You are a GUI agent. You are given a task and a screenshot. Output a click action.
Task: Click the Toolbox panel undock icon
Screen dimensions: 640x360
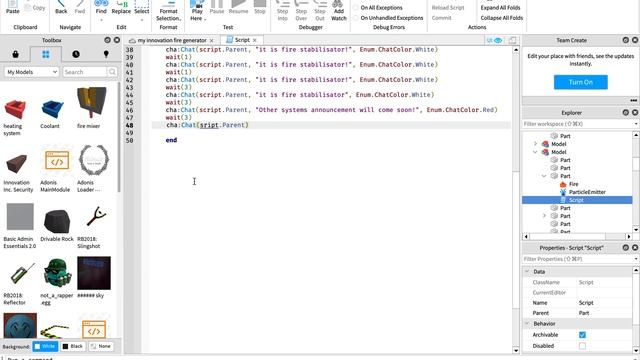[x=107, y=40]
